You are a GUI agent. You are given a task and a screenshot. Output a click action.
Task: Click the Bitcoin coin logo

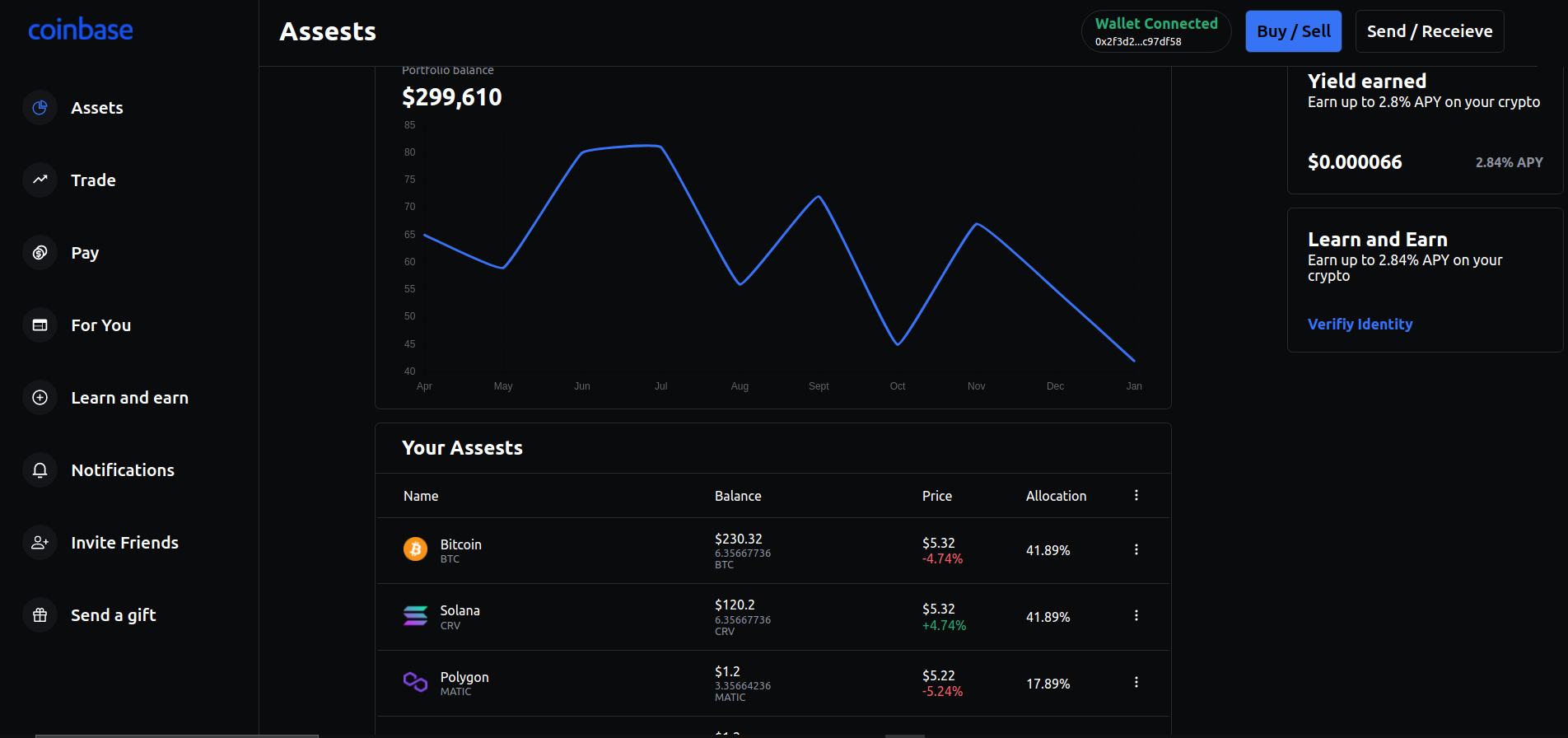click(415, 549)
